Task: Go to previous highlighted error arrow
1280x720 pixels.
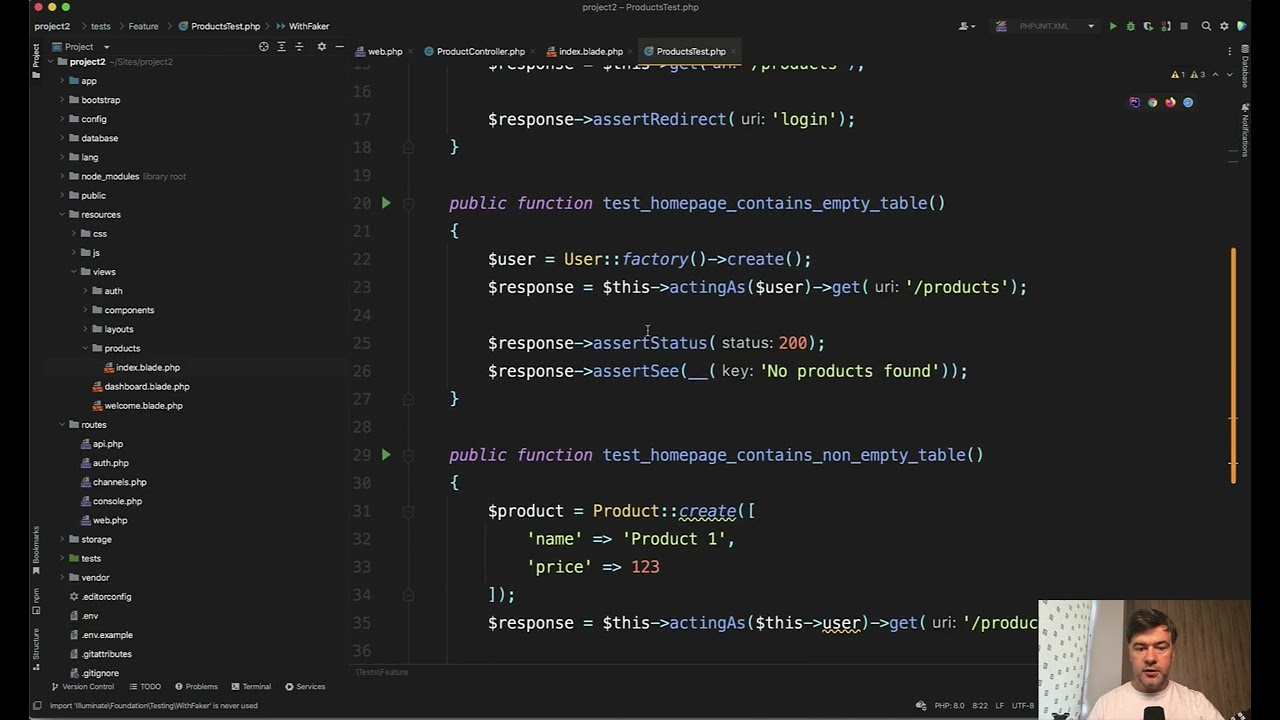Action: 1217,75
